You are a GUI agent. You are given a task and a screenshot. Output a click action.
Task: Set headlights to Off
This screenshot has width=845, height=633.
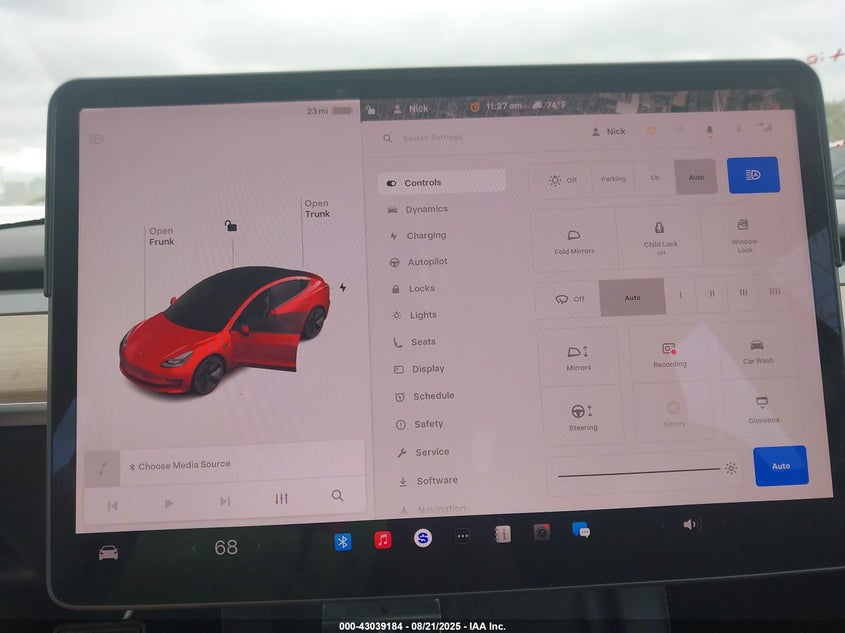click(561, 180)
